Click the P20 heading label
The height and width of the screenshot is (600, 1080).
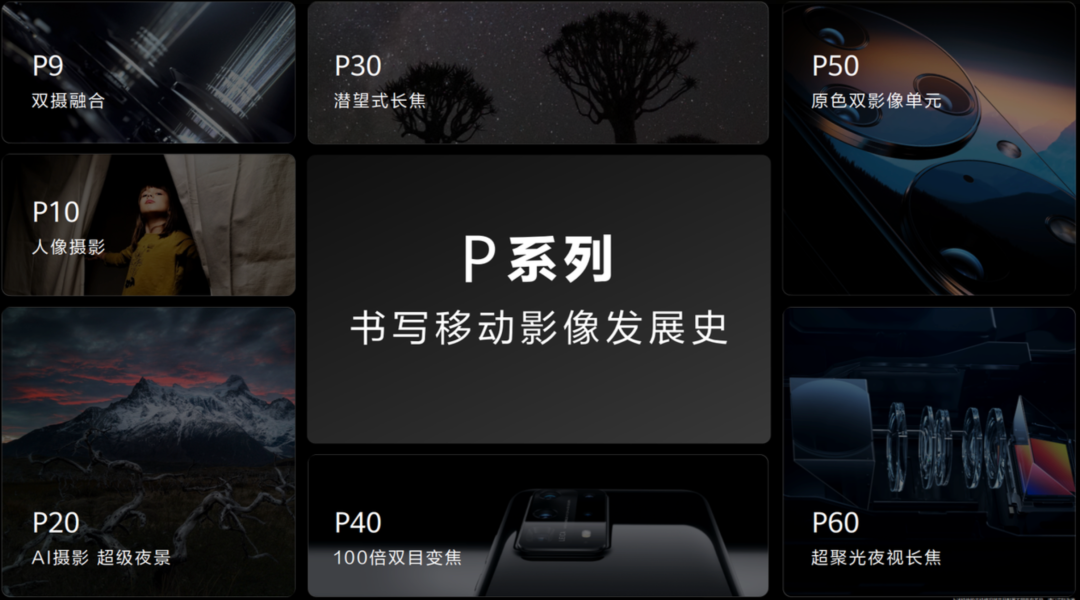point(56,523)
